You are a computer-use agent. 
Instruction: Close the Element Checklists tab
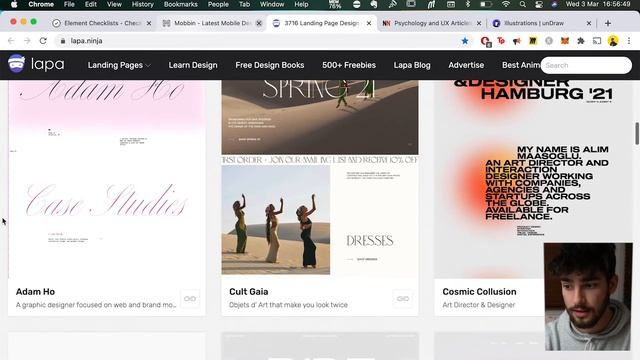pos(149,23)
